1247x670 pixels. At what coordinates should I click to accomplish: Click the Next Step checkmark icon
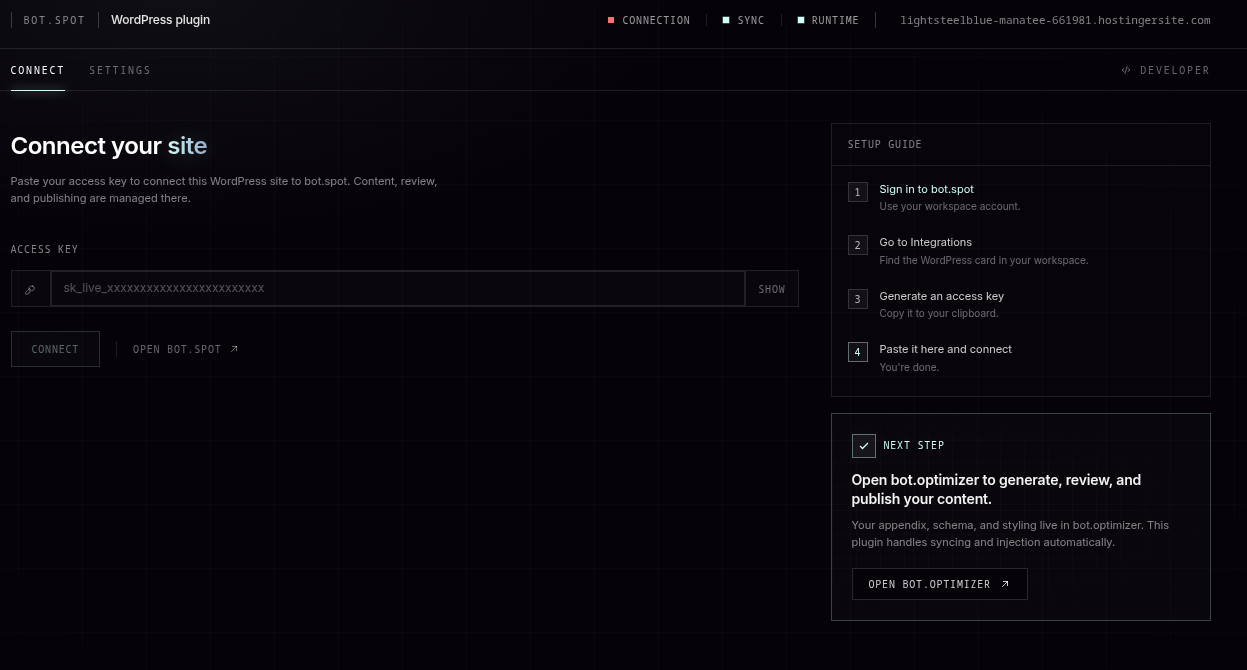864,446
